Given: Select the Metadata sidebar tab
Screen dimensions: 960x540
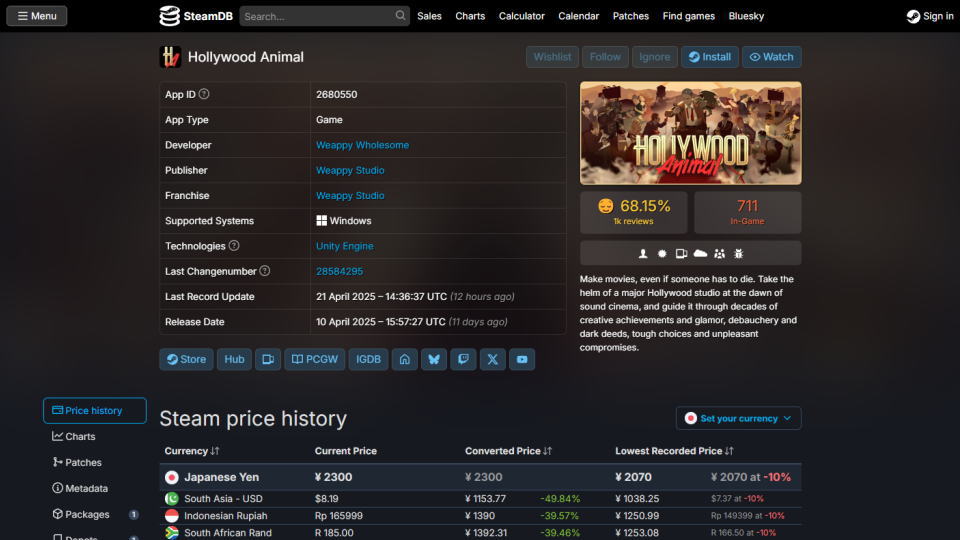Looking at the screenshot, I should coord(95,488).
